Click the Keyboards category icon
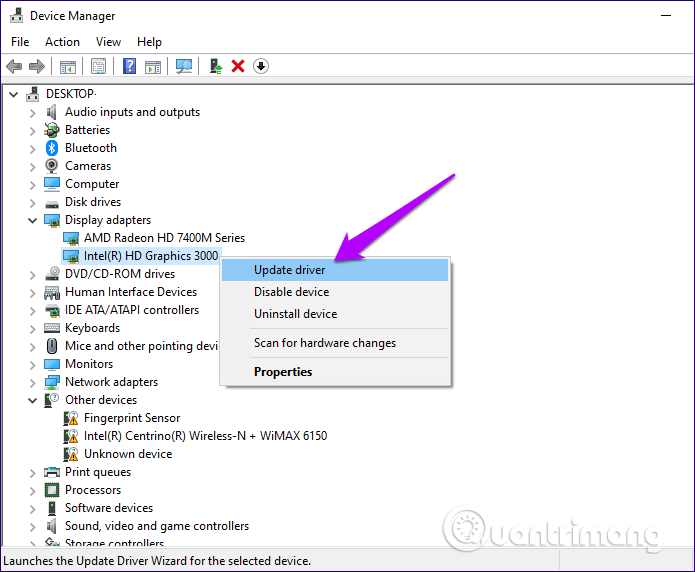Viewport: 695px width, 572px height. 52,328
